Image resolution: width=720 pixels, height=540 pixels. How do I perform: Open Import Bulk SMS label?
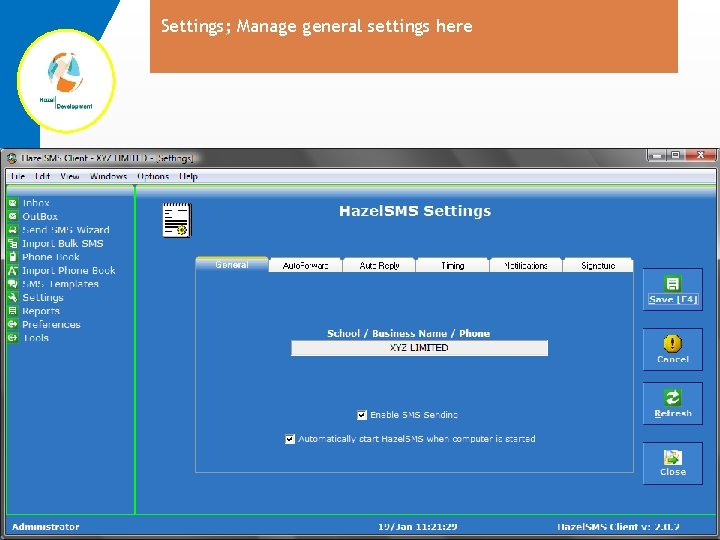coord(62,243)
